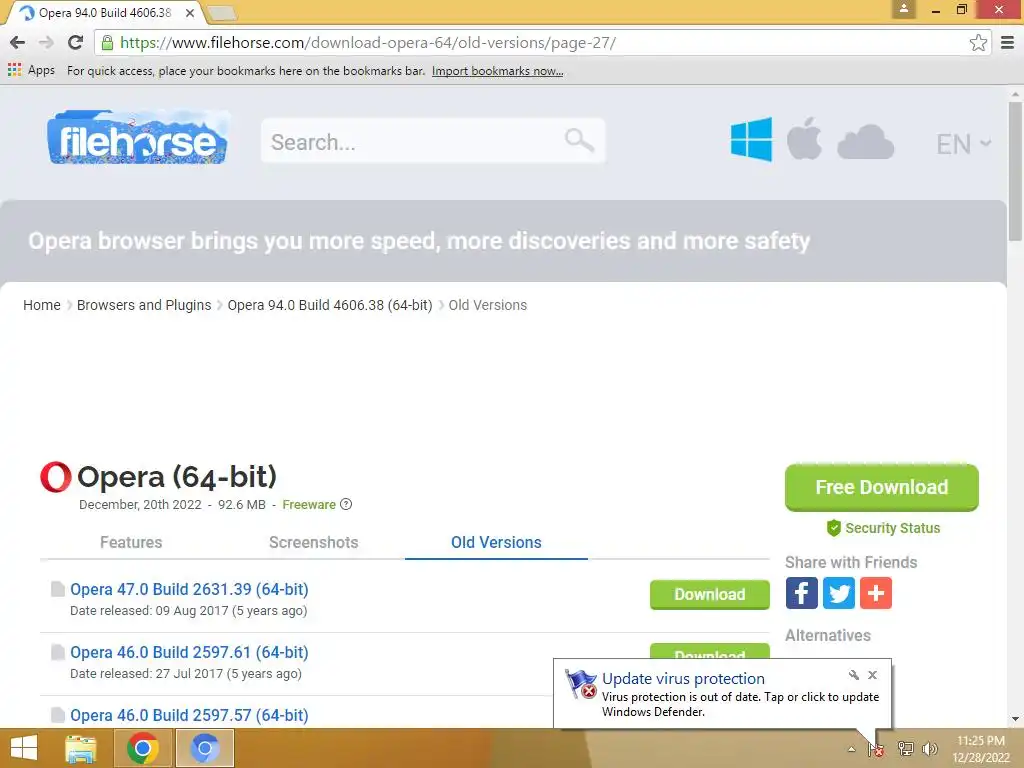Click the secure padlock icon in address bar

tap(108, 43)
